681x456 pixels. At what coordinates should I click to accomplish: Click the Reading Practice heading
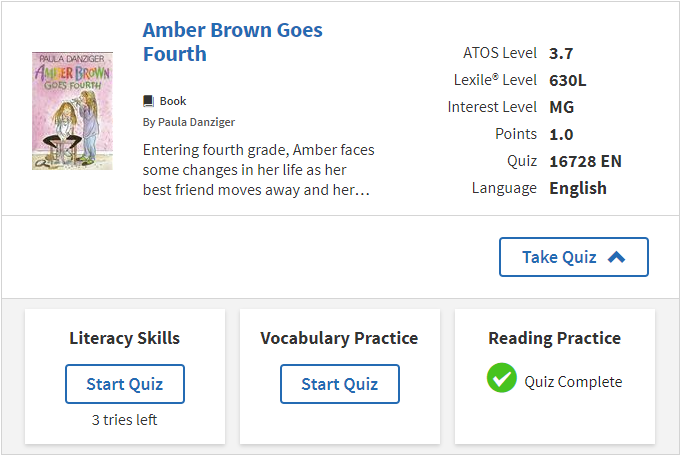[555, 338]
